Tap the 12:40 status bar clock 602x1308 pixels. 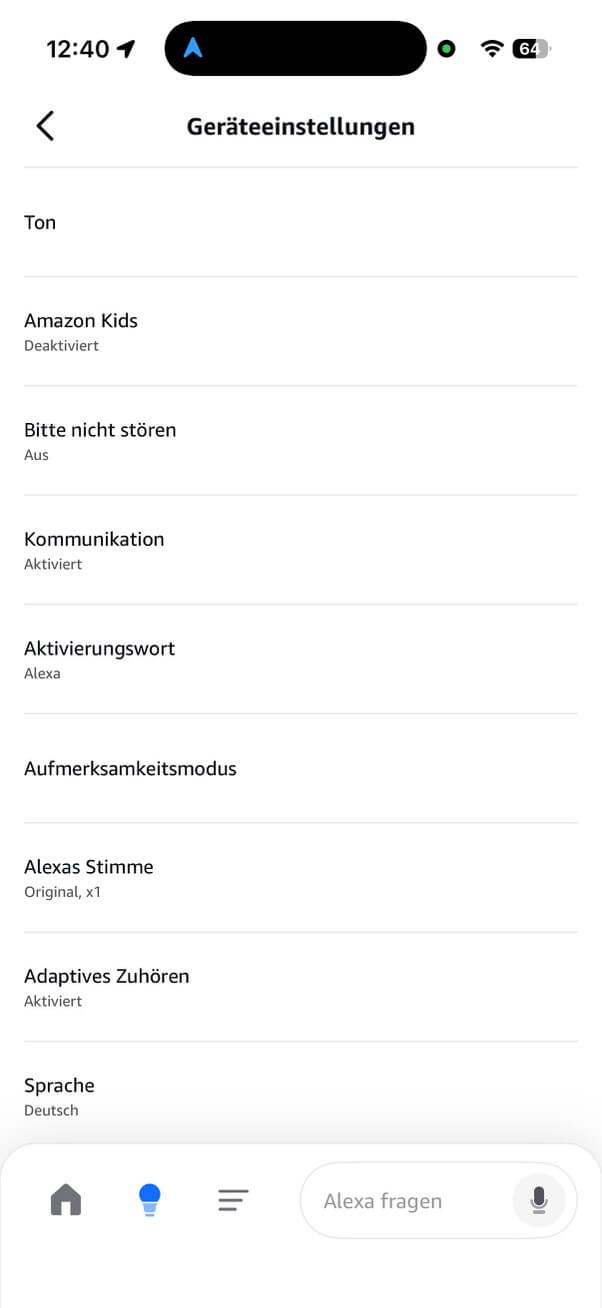point(78,49)
